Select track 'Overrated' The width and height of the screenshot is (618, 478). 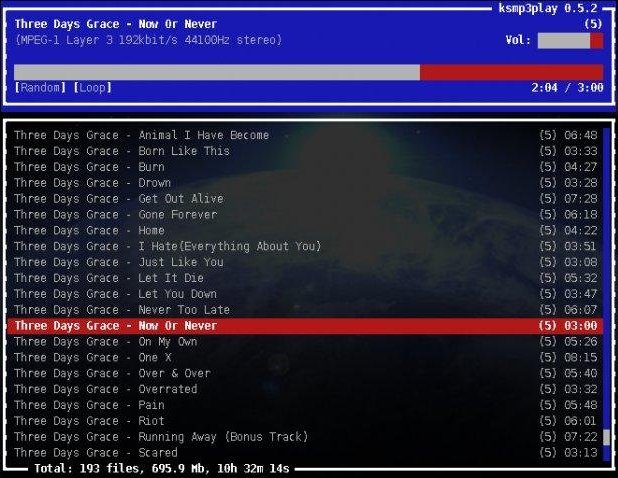305,389
